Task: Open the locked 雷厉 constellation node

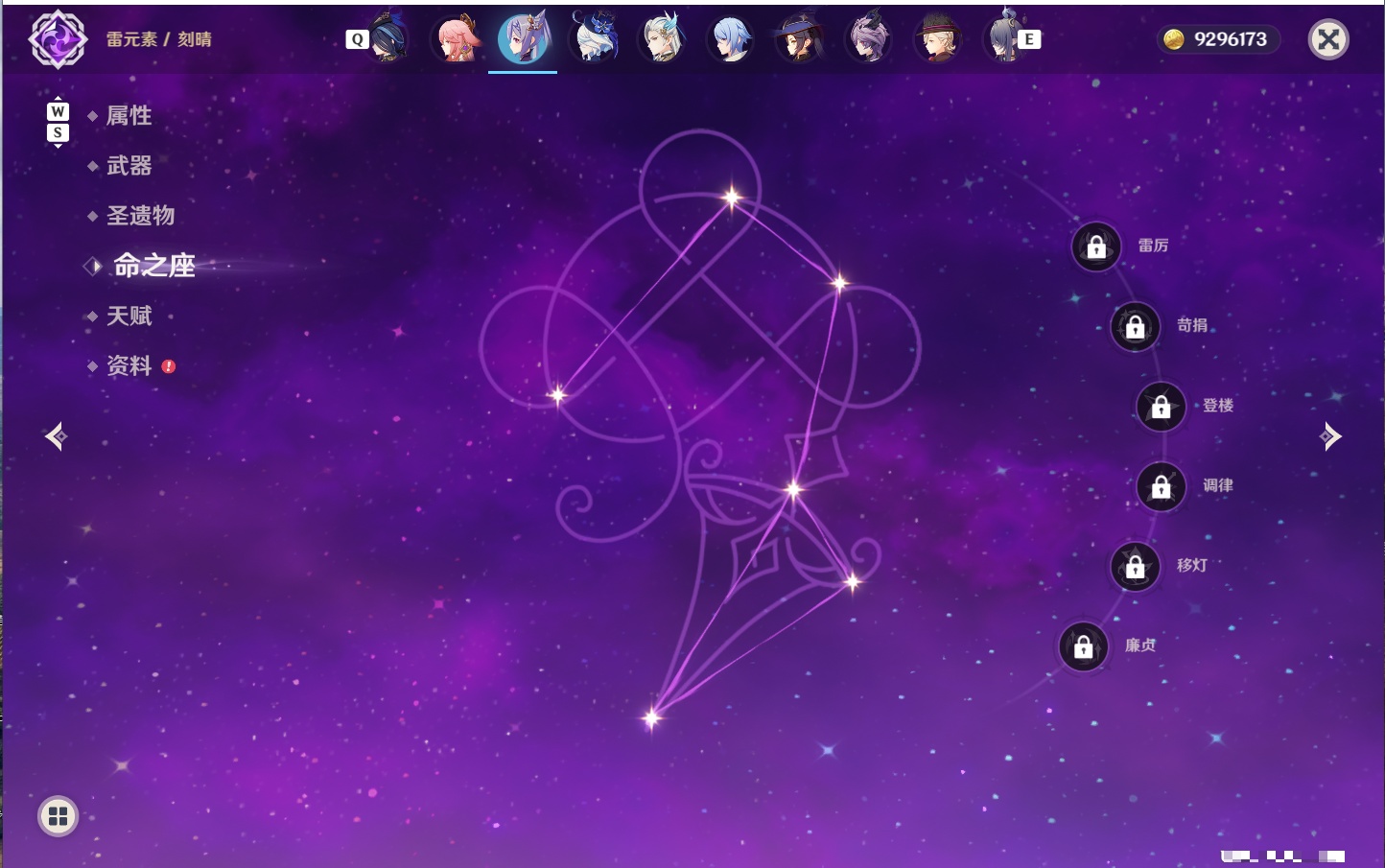Action: coord(1096,246)
